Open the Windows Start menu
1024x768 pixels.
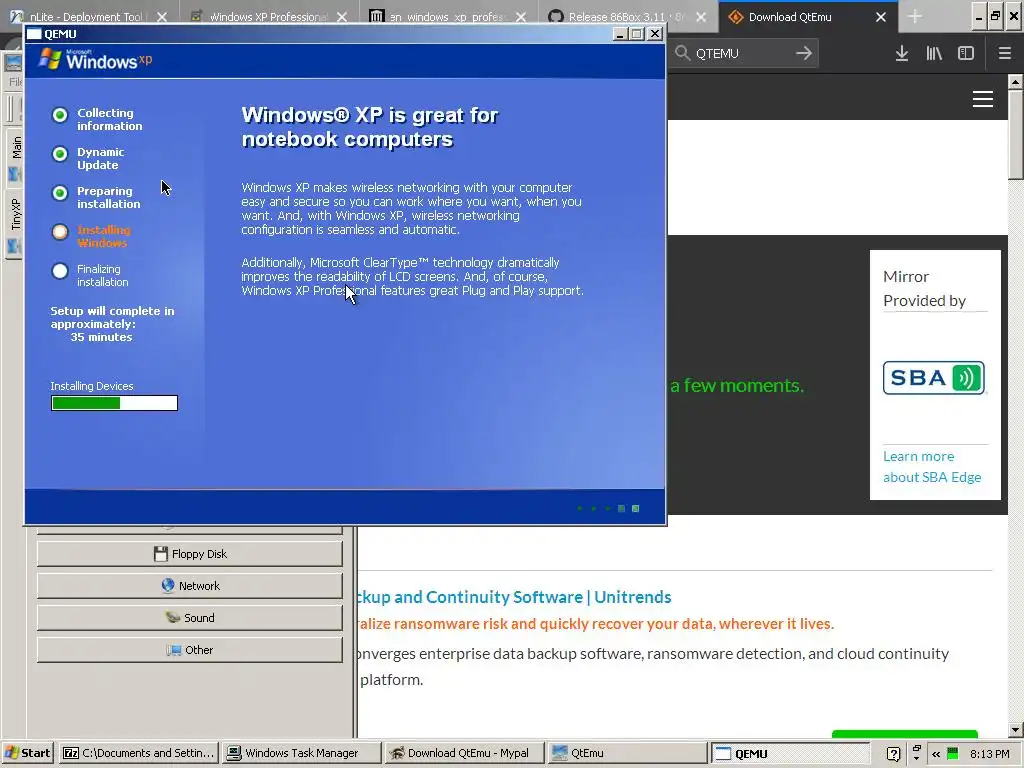click(28, 753)
